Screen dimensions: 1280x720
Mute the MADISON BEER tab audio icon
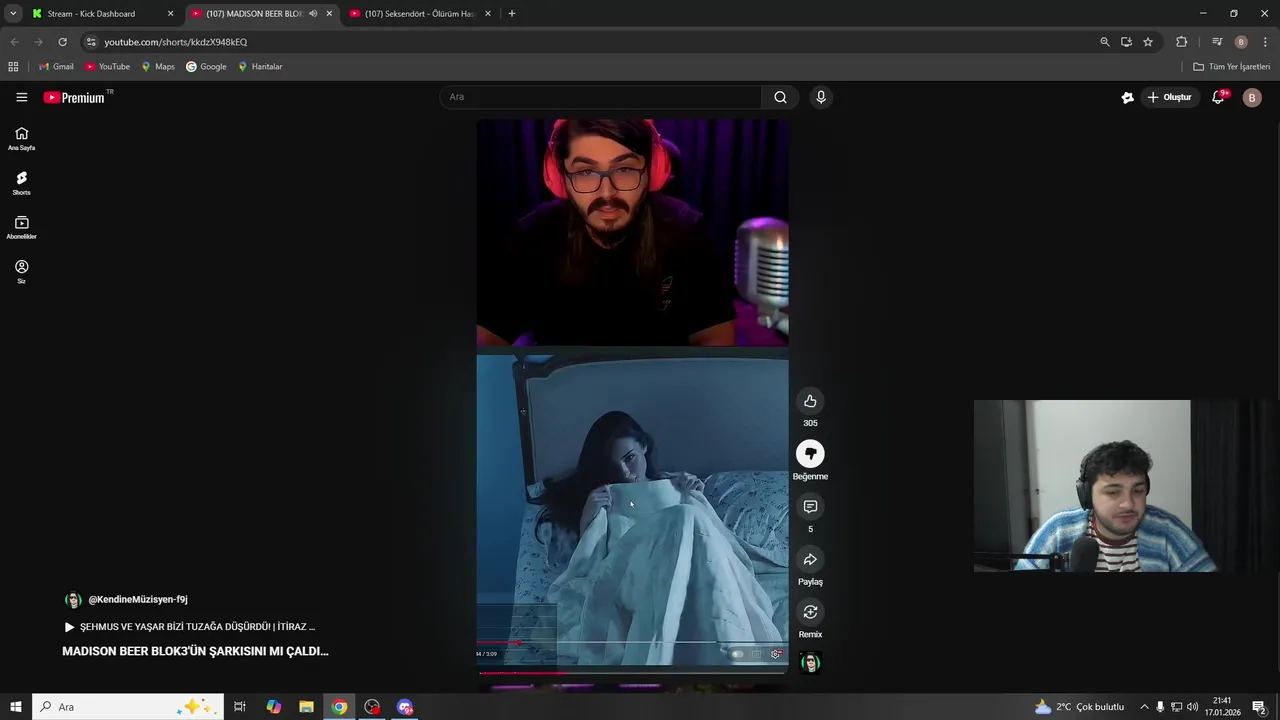pyautogui.click(x=313, y=14)
